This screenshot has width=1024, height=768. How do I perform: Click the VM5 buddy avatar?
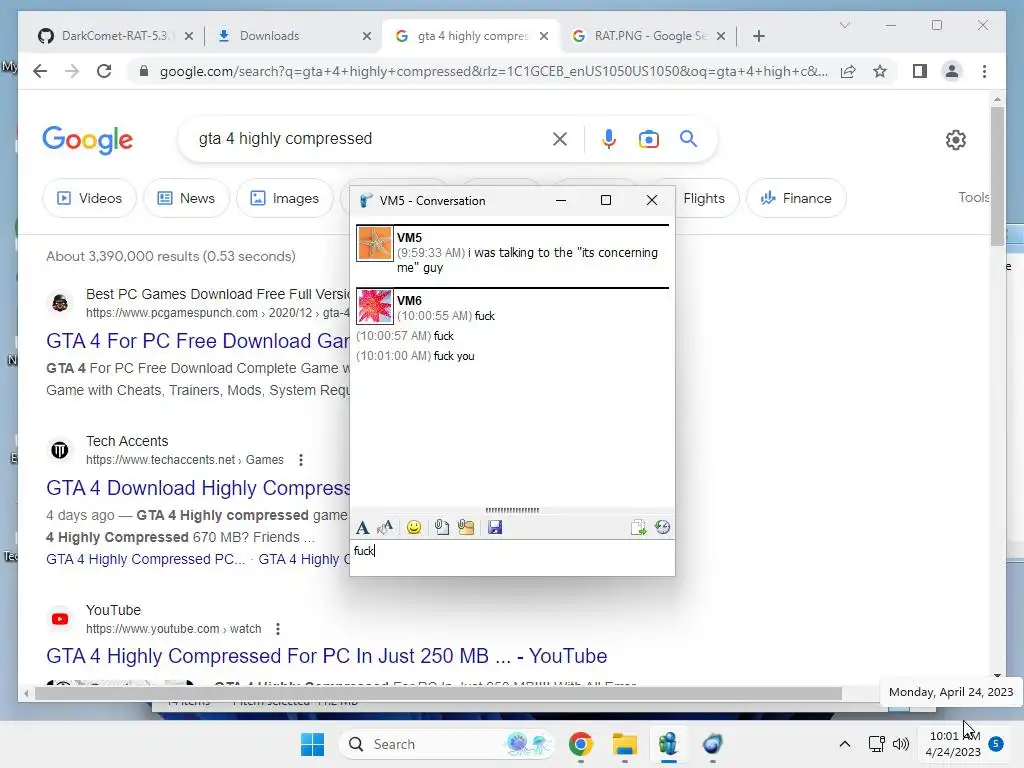[x=375, y=244]
